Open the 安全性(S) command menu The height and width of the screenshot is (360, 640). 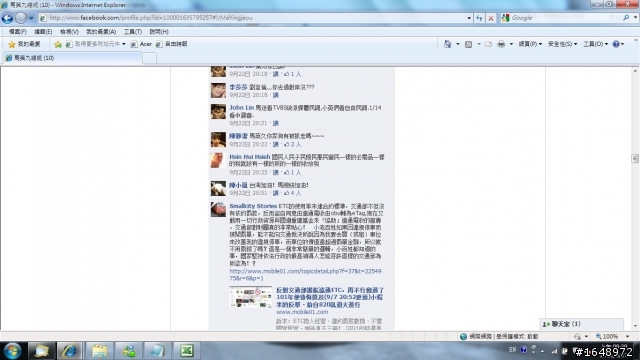(x=562, y=44)
